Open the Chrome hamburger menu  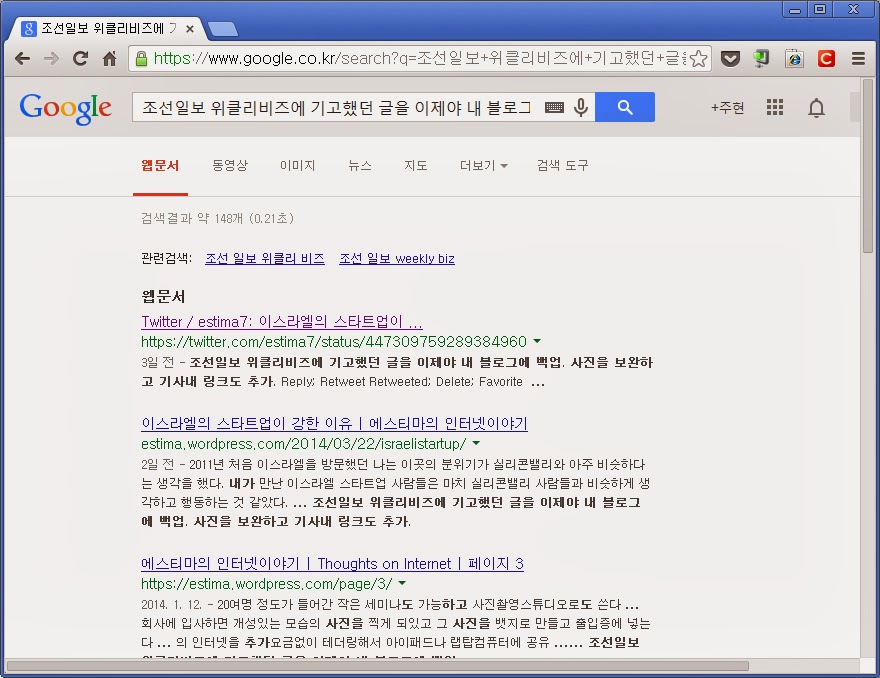(858, 58)
